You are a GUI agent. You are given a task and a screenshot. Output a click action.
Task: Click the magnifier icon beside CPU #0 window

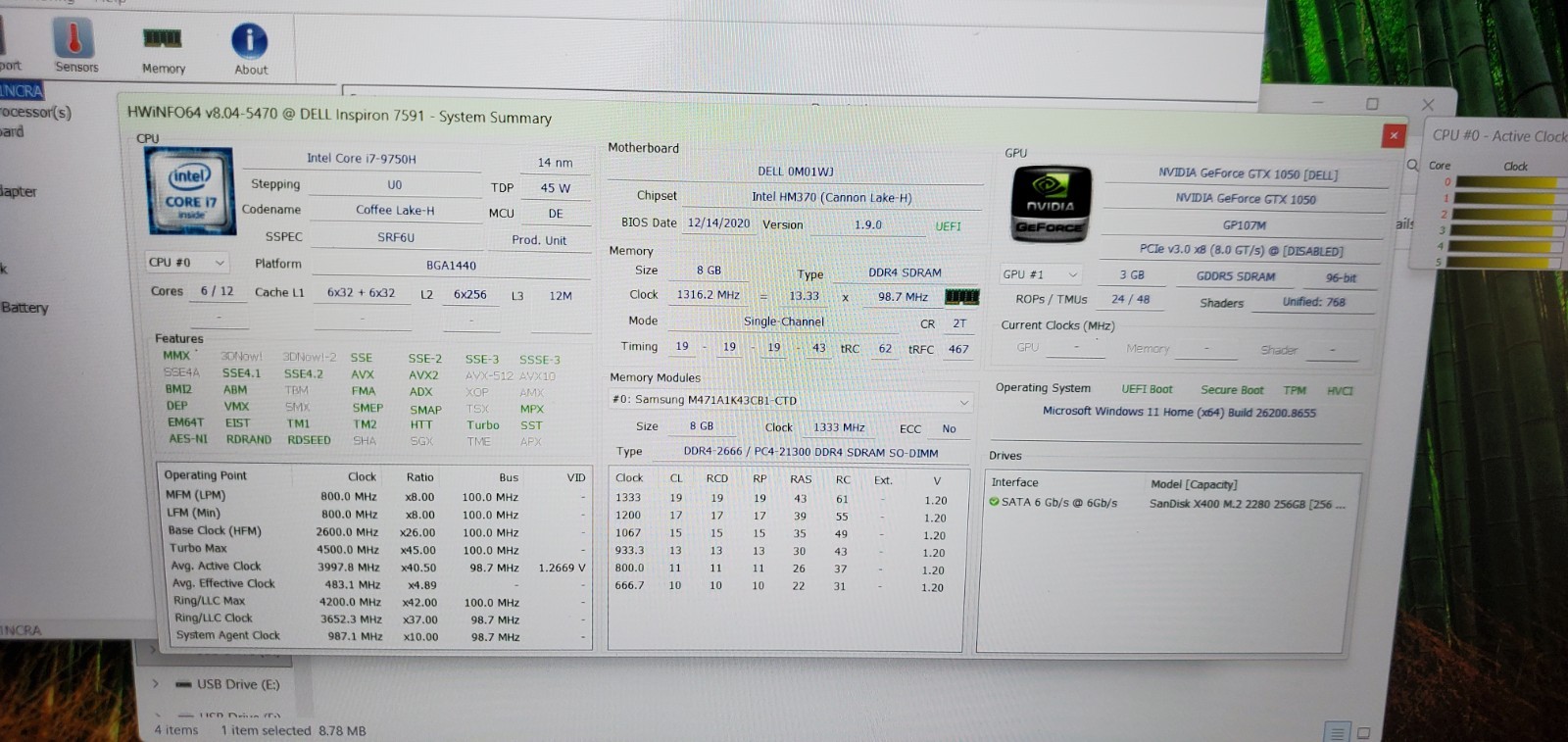click(x=1412, y=165)
